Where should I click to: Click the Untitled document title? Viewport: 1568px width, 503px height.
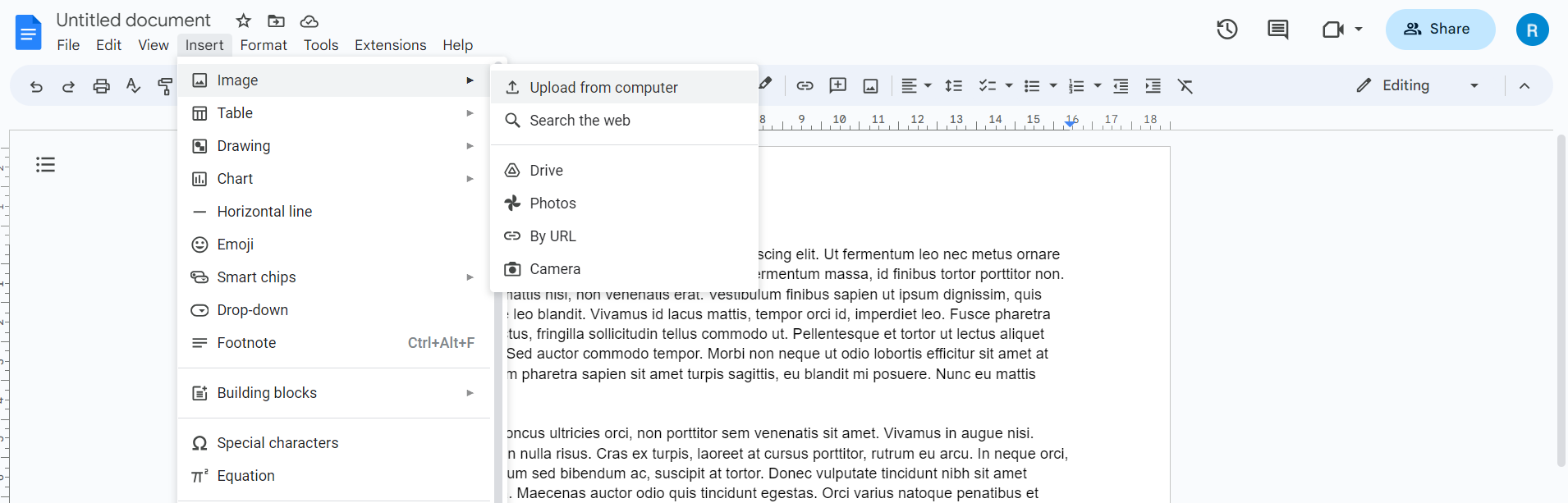[x=134, y=21]
